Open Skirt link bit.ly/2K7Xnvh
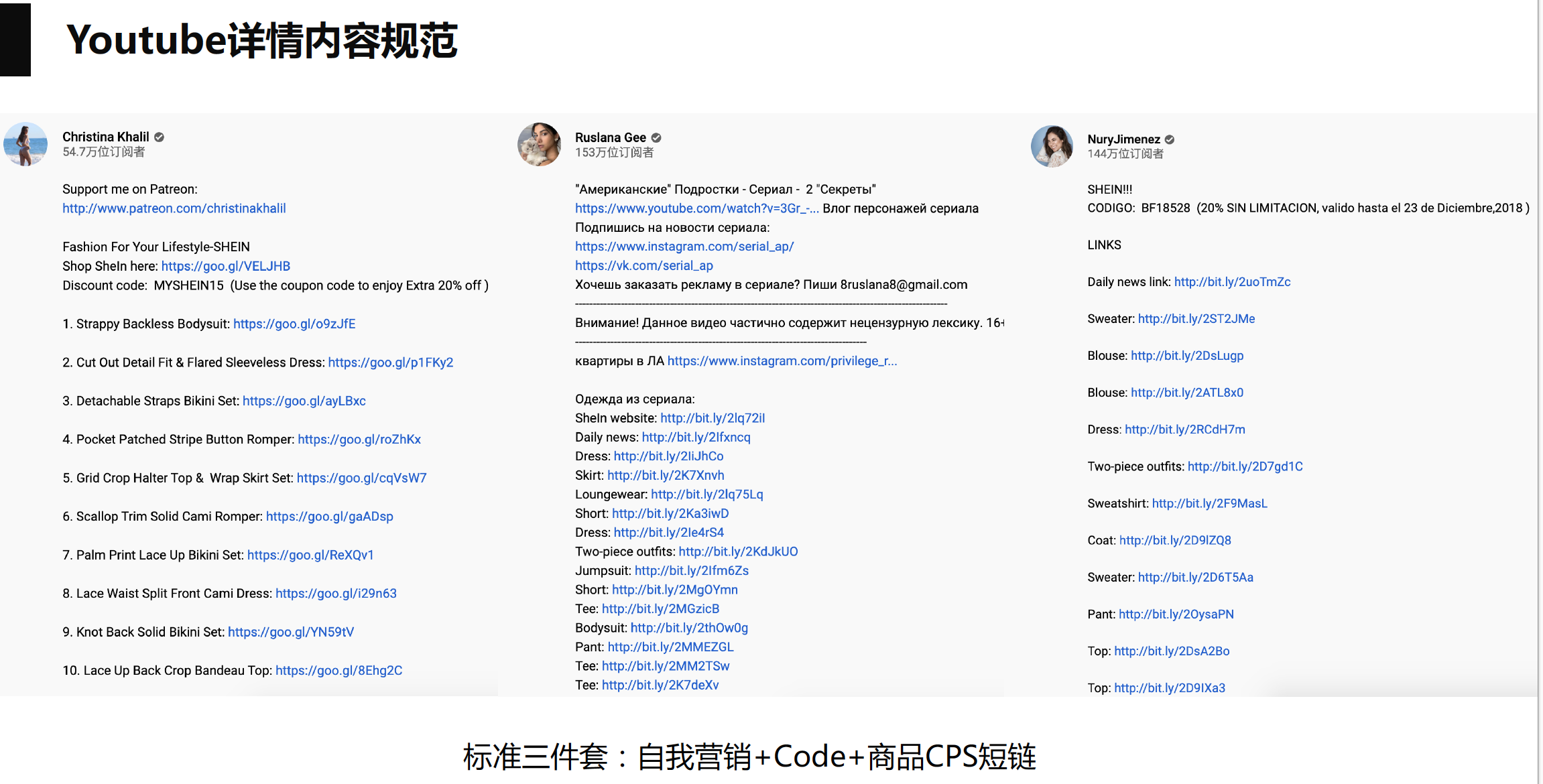Viewport: 1543px width, 784px height. [x=666, y=475]
